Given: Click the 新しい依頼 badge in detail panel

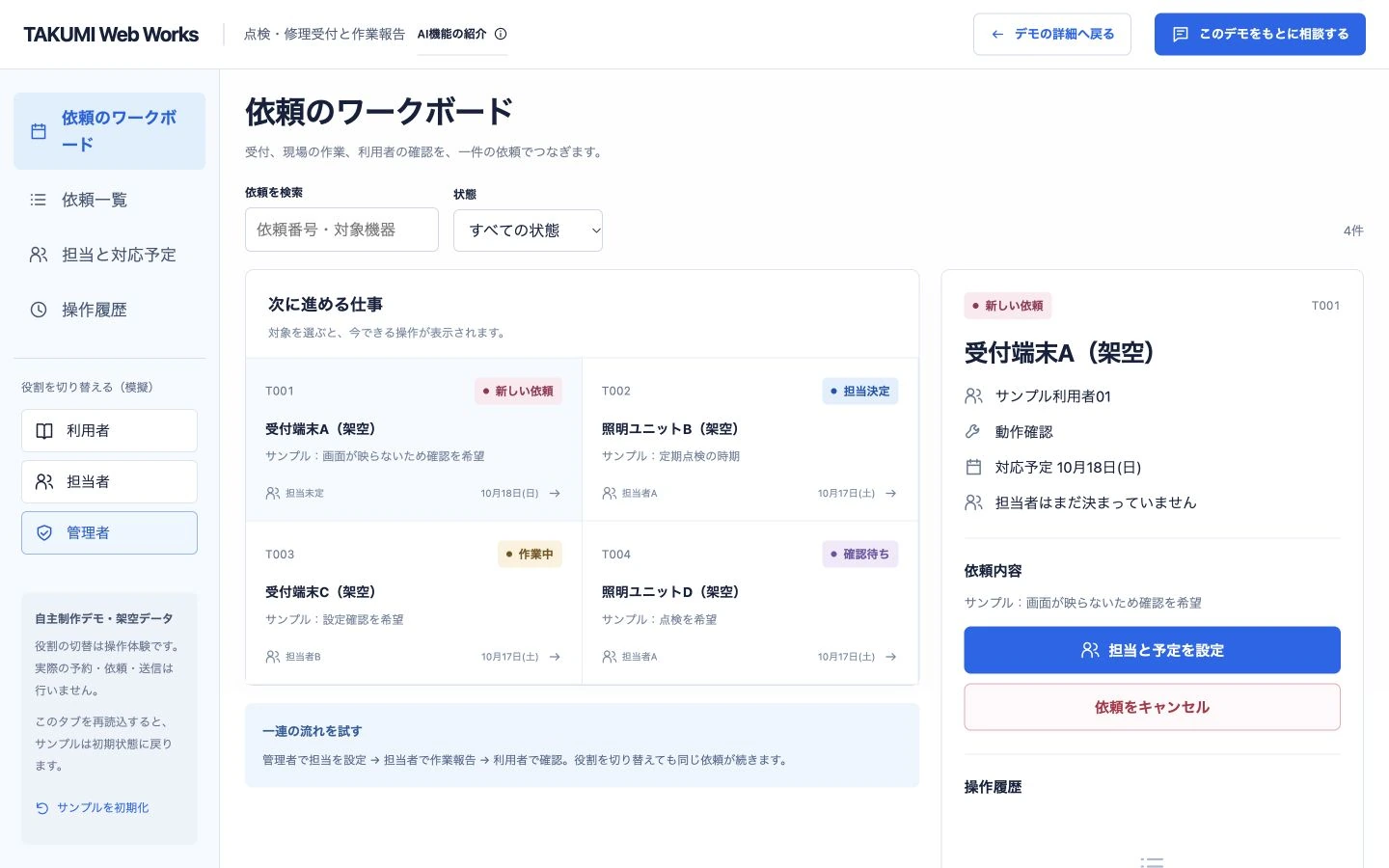Looking at the screenshot, I should click(x=1008, y=306).
